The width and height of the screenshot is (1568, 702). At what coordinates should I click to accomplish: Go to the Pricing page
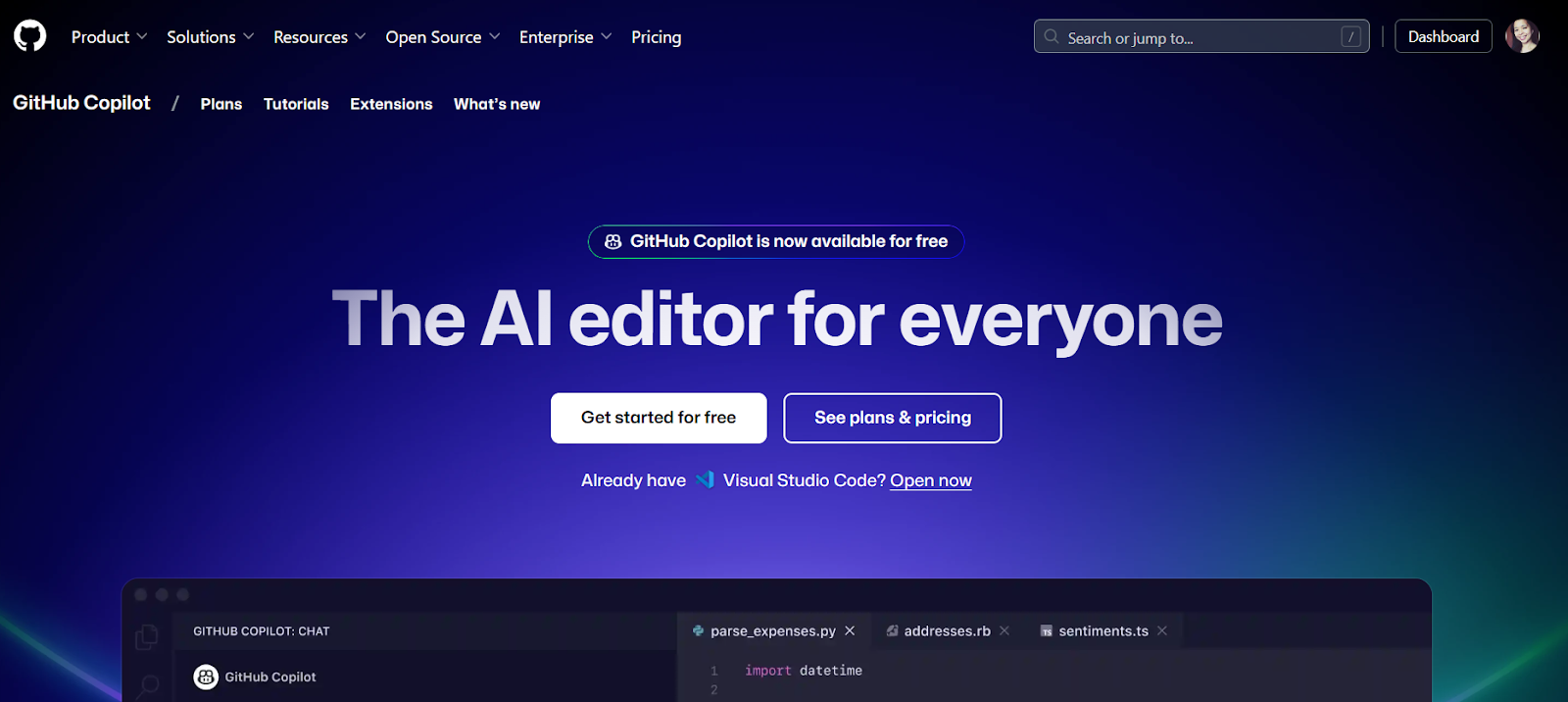click(656, 36)
